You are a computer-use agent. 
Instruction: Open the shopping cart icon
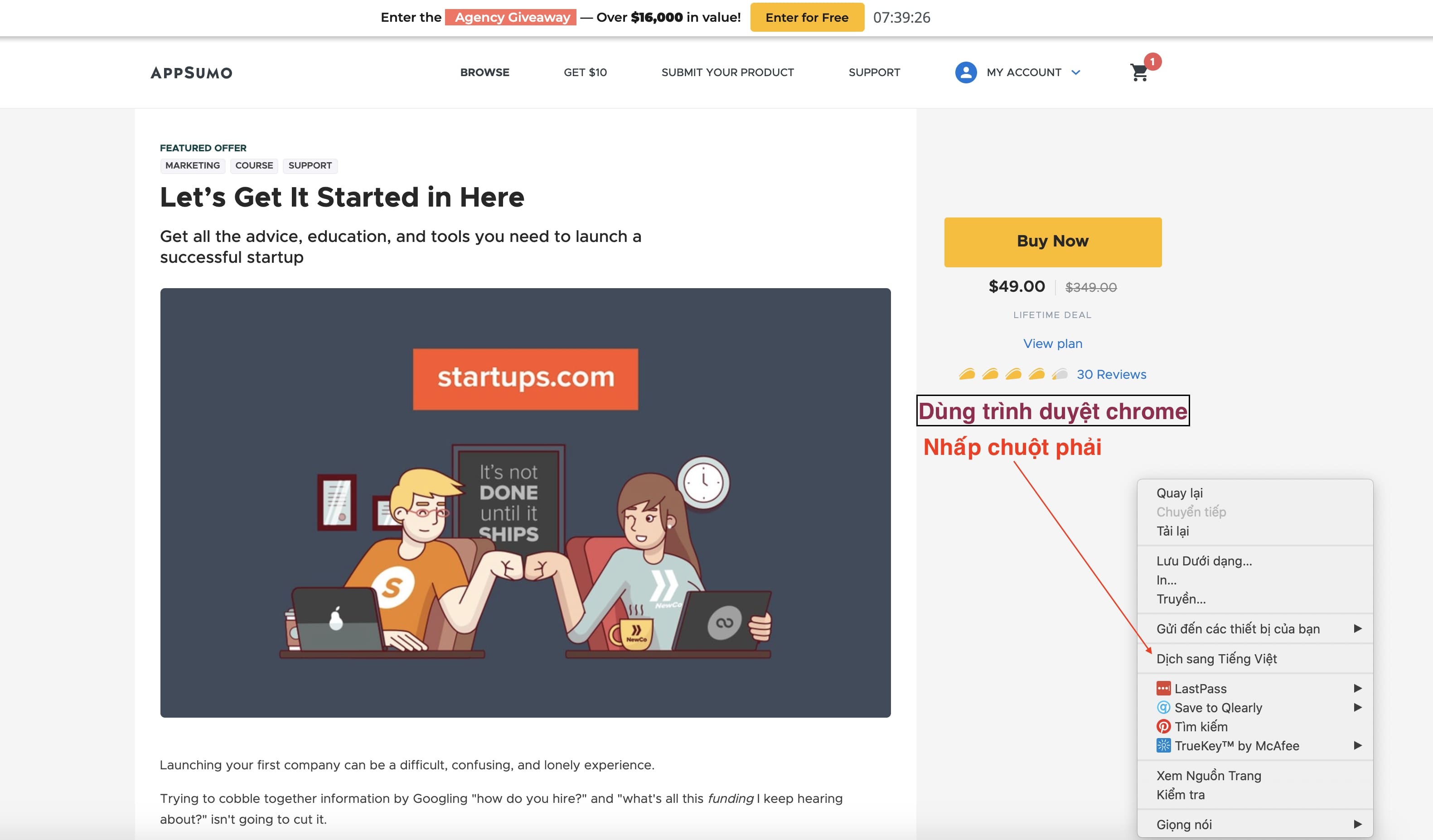1139,73
